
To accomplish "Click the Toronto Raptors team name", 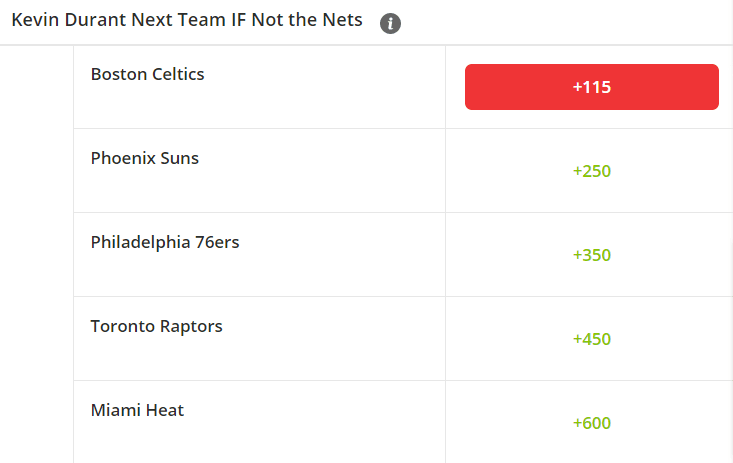I will [156, 326].
